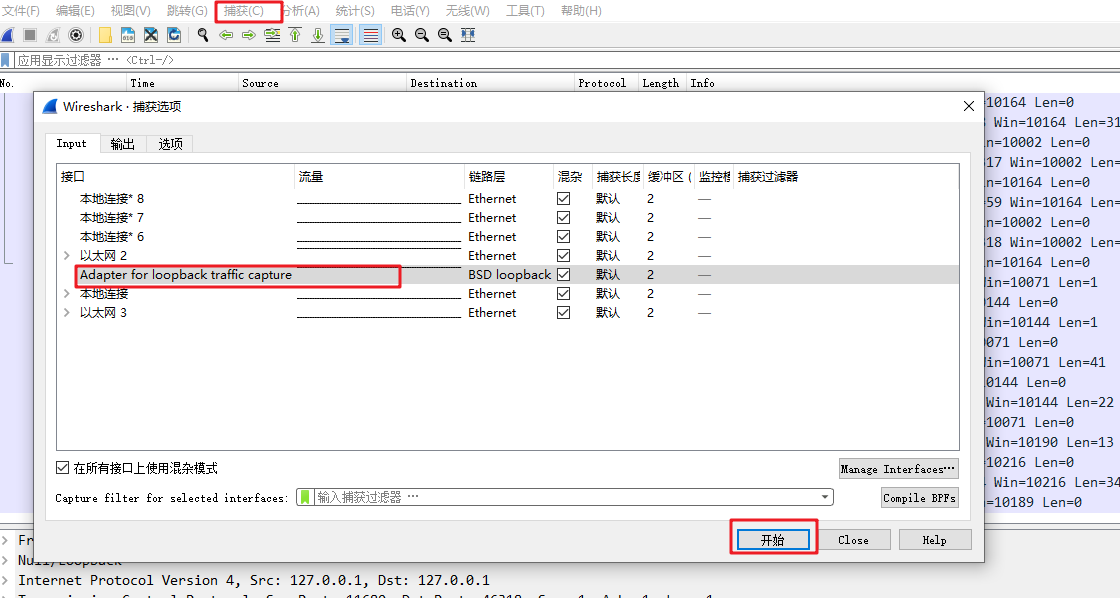Image resolution: width=1120 pixels, height=598 pixels.
Task: Open the 编辑(E) menu
Action: click(x=75, y=11)
